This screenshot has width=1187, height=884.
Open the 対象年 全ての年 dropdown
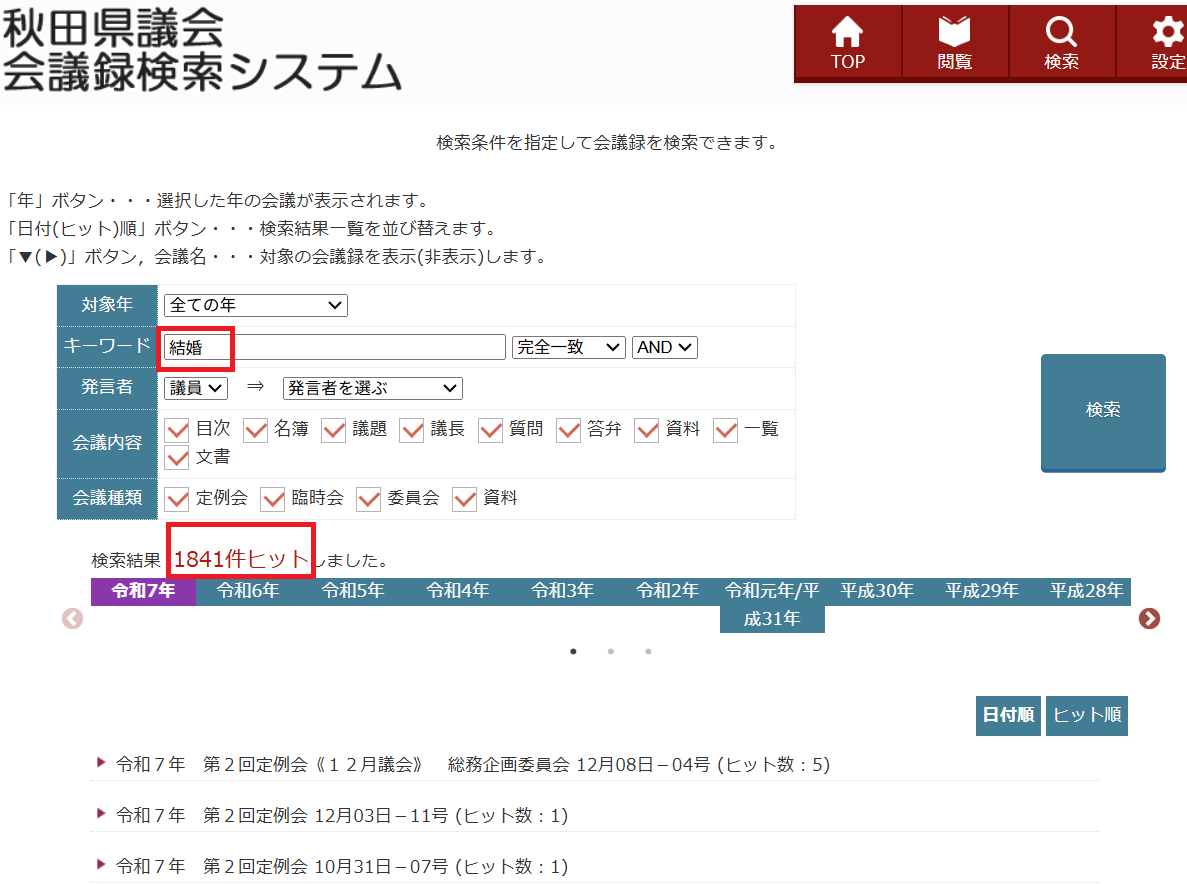256,305
